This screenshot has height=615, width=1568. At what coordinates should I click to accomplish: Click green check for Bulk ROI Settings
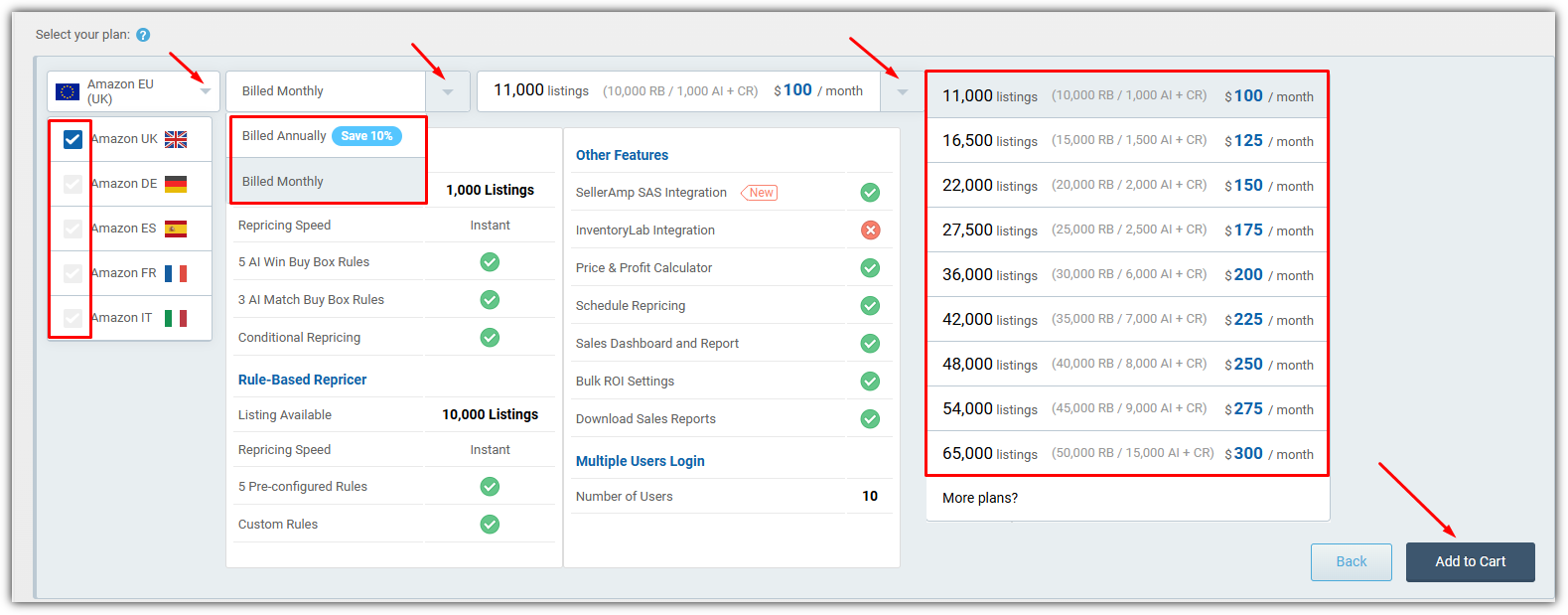(x=870, y=382)
